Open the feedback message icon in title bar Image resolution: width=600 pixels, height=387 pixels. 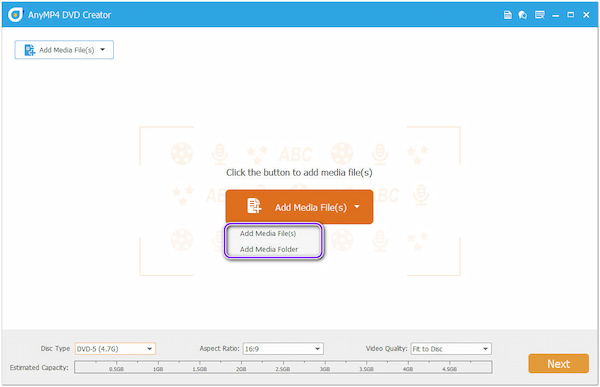[540, 15]
